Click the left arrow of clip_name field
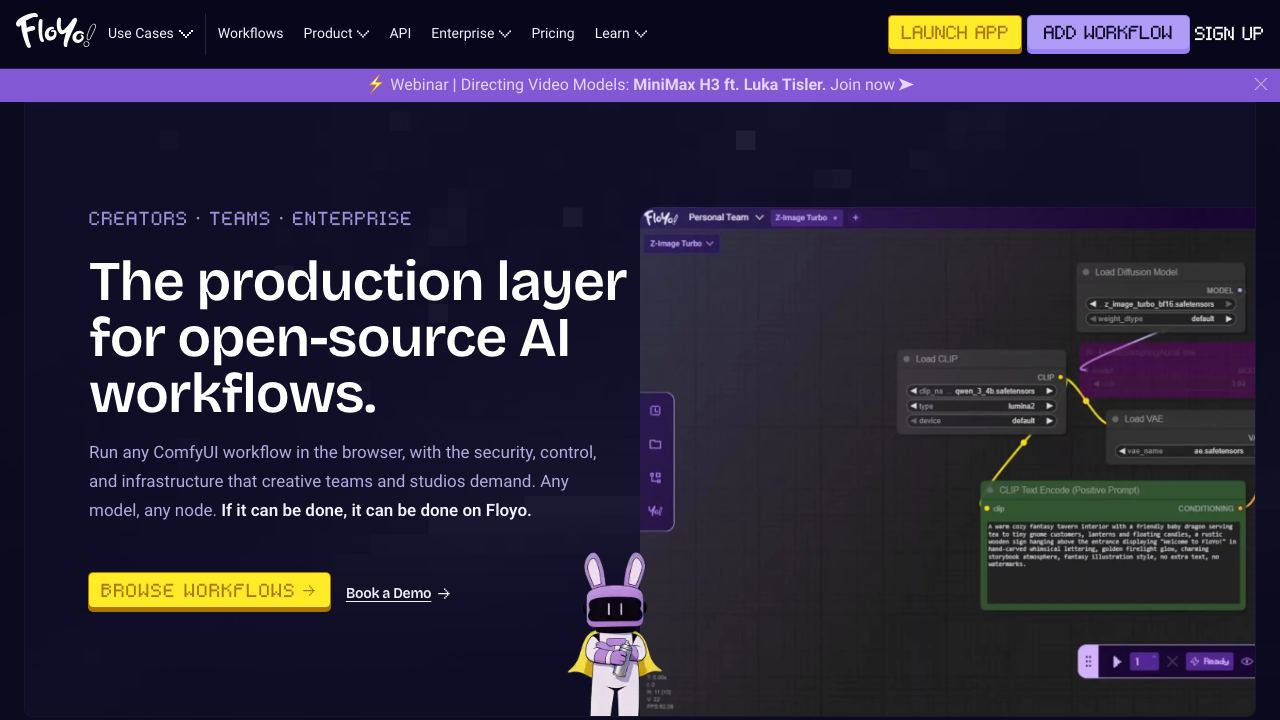1280x720 pixels. coord(914,391)
